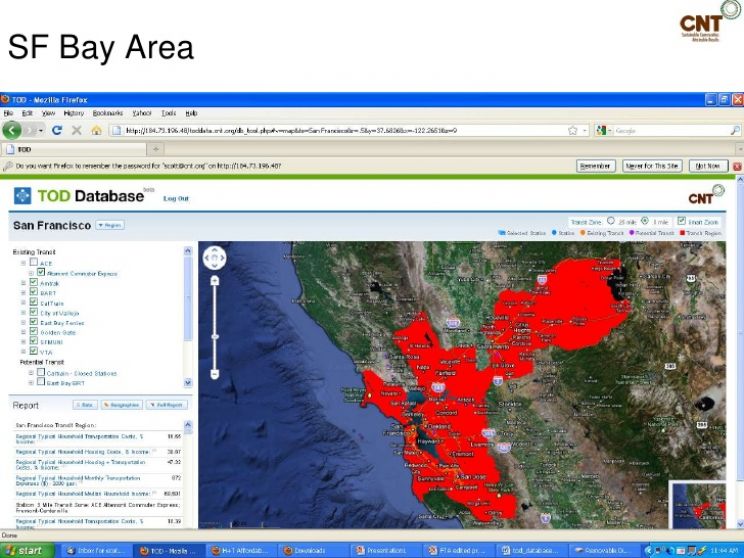Open the Edit menu
The image size is (744, 558).
pyautogui.click(x=27, y=113)
